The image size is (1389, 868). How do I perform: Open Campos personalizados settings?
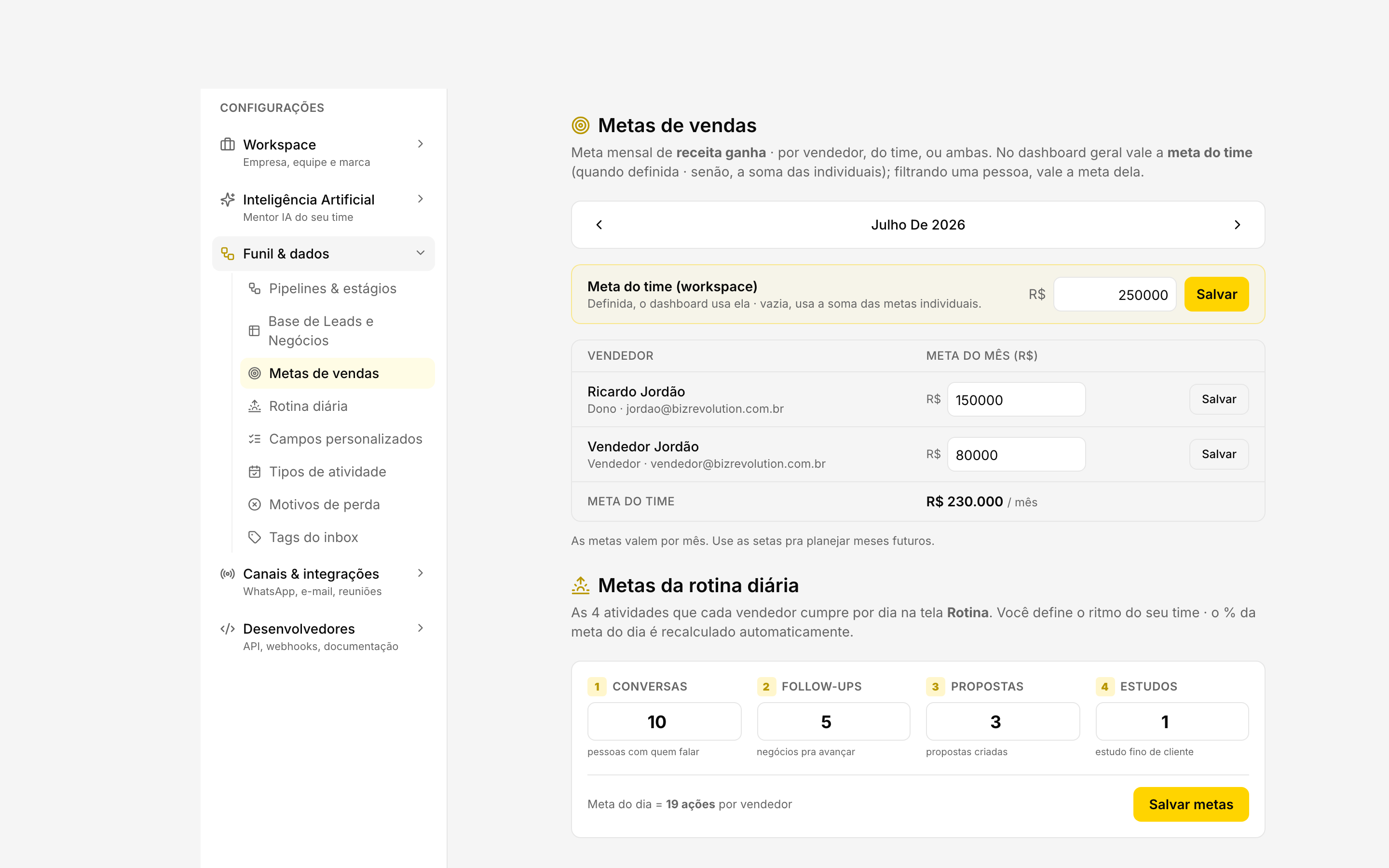tap(338, 439)
